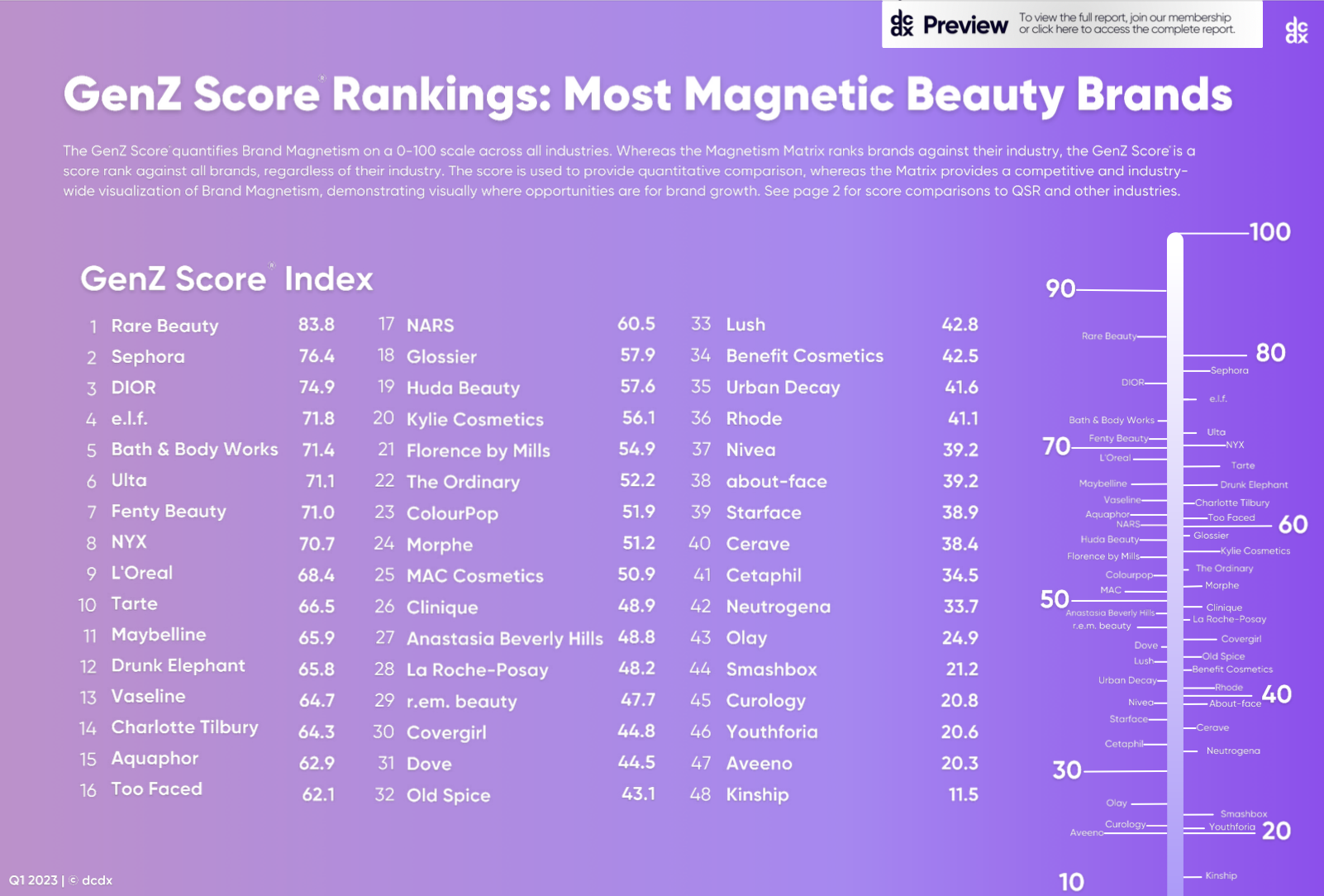Screen dimensions: 1324x896
Task: Click the 39.2 score in the Nivea row
Action: (961, 450)
